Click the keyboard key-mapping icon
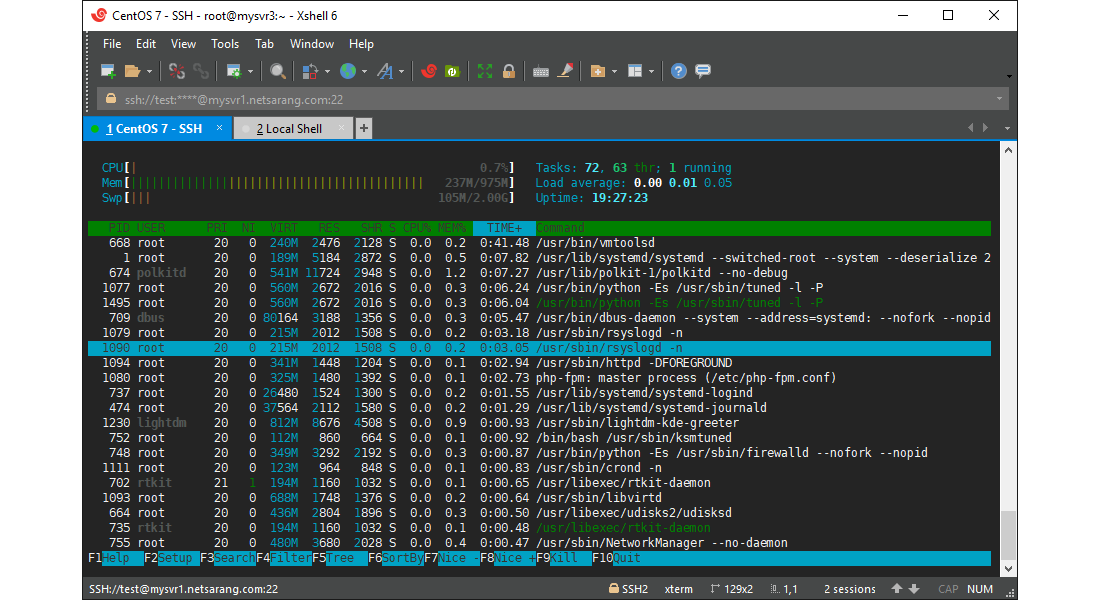This screenshot has height=600, width=1100. point(541,71)
